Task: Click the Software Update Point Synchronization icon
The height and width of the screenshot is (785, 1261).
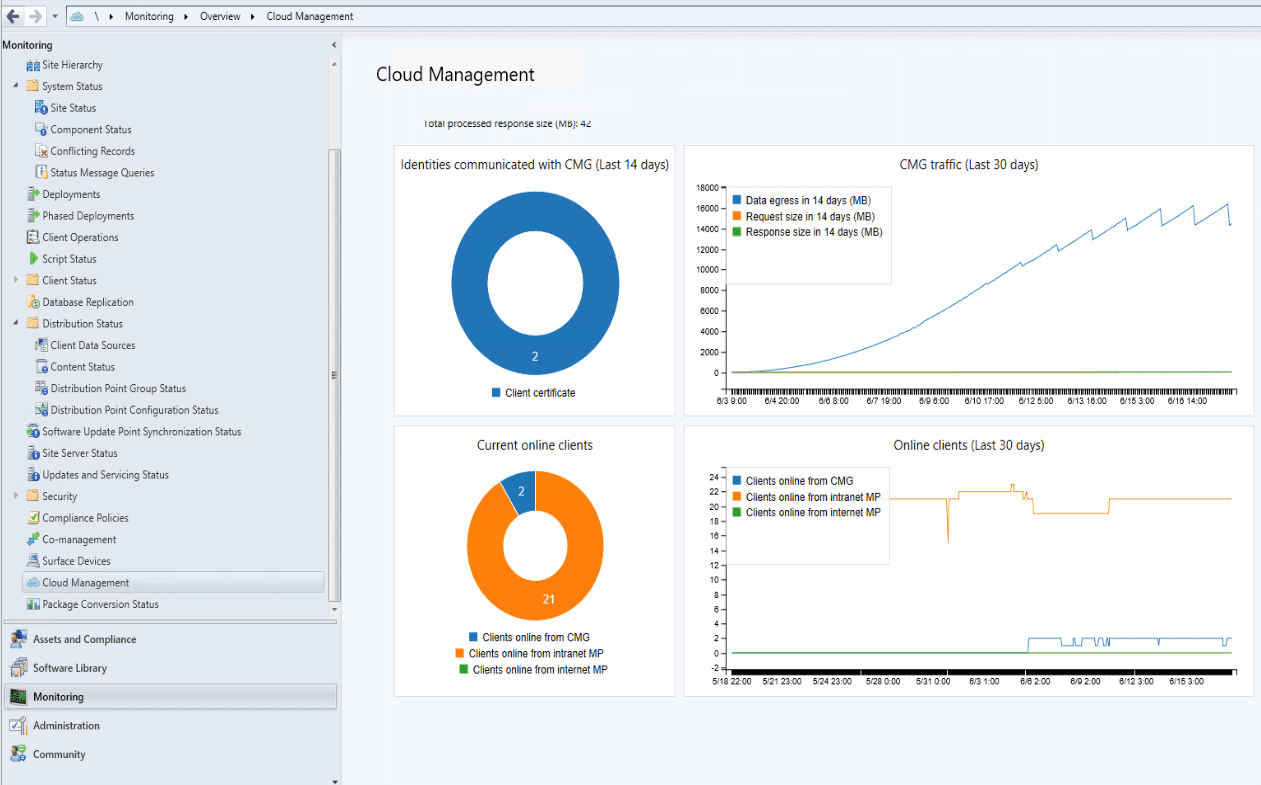Action: pyautogui.click(x=33, y=432)
